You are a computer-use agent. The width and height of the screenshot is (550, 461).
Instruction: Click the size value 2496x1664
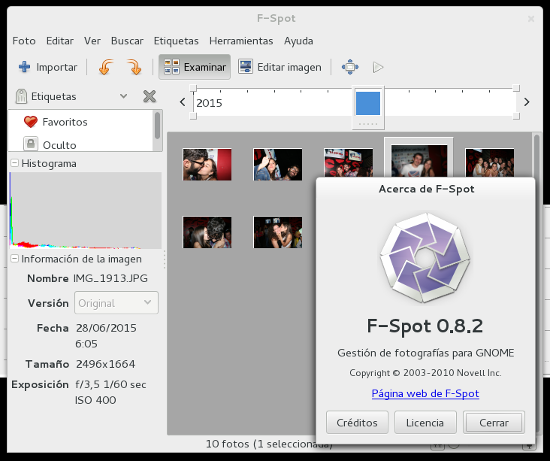[105, 364]
